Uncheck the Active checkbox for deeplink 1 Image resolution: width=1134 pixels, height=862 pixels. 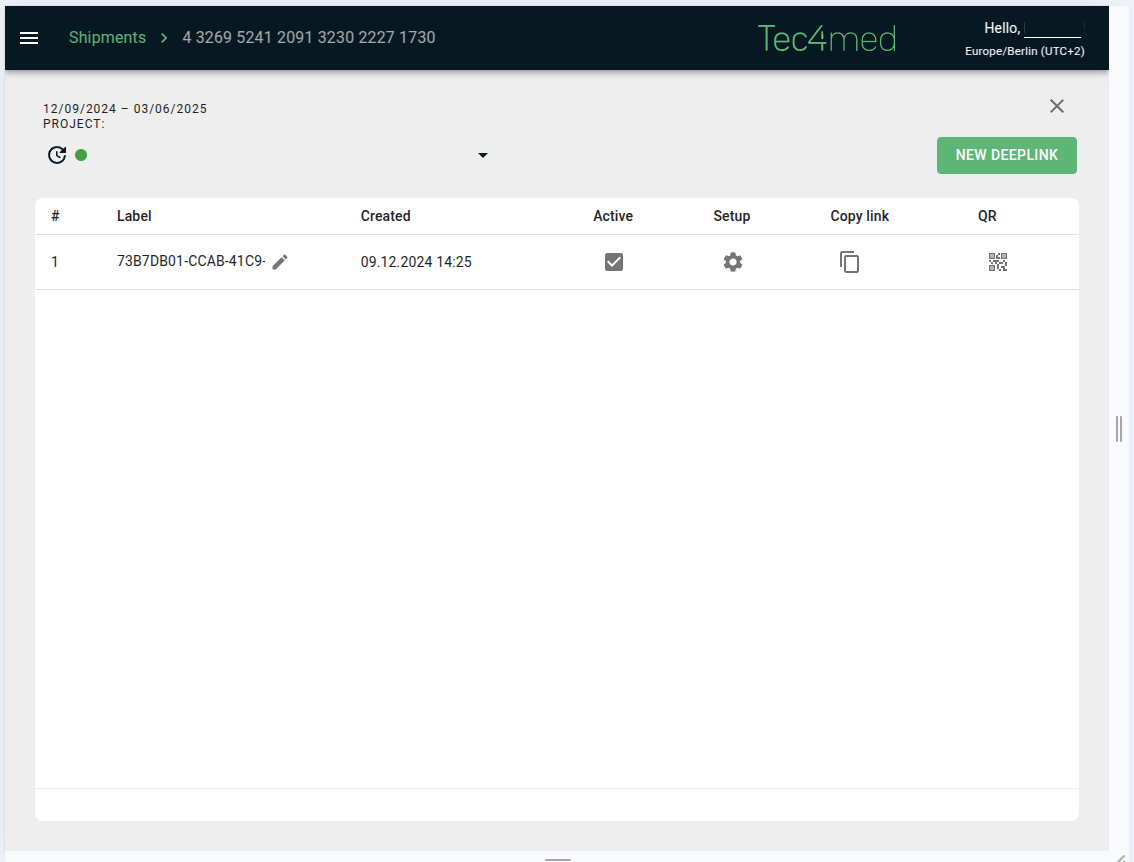tap(614, 262)
